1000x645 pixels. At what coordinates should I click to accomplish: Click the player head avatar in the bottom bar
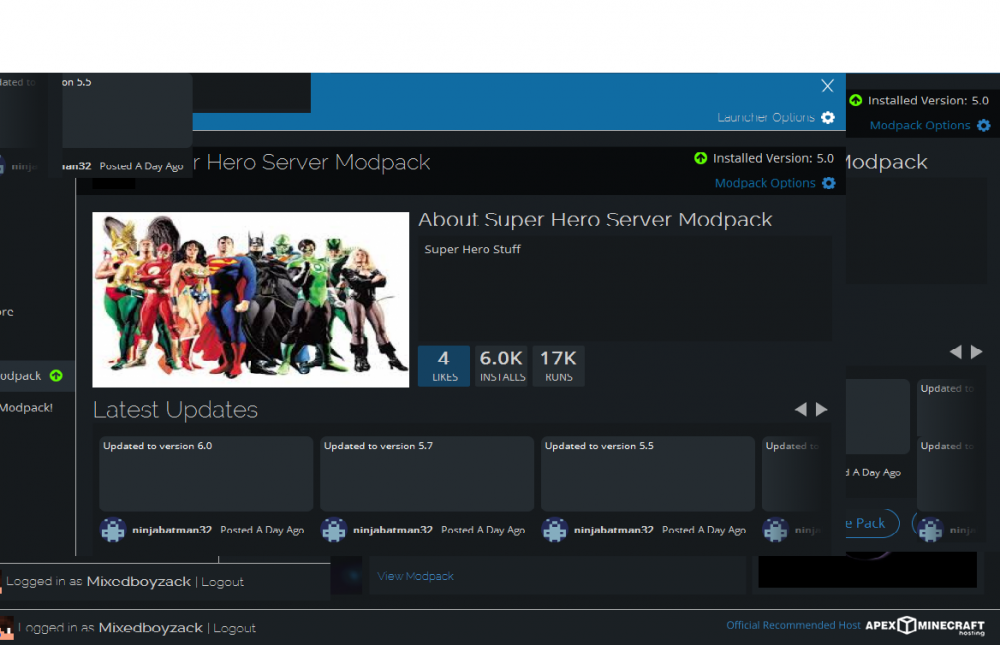pyautogui.click(x=6, y=628)
